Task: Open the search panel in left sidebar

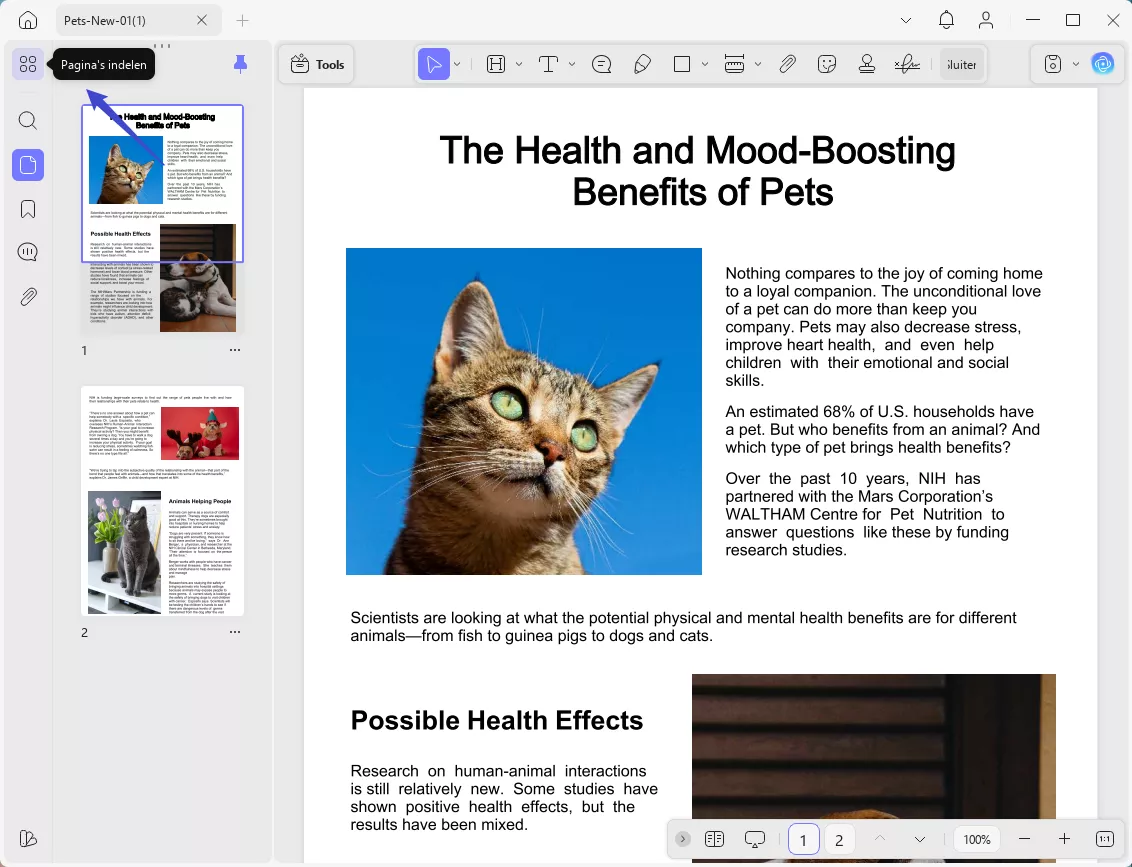Action: [28, 121]
